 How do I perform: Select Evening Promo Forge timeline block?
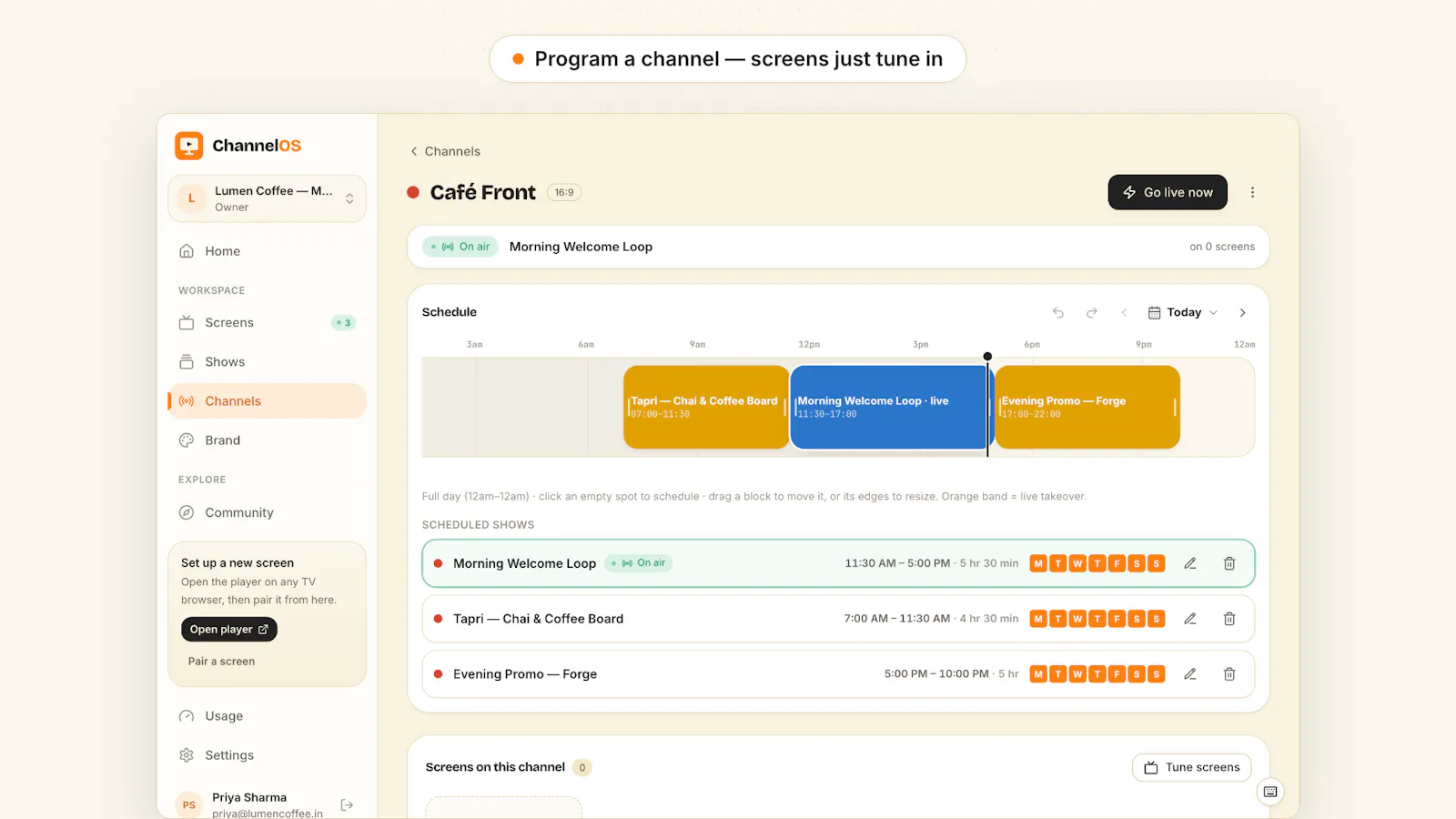click(x=1087, y=407)
